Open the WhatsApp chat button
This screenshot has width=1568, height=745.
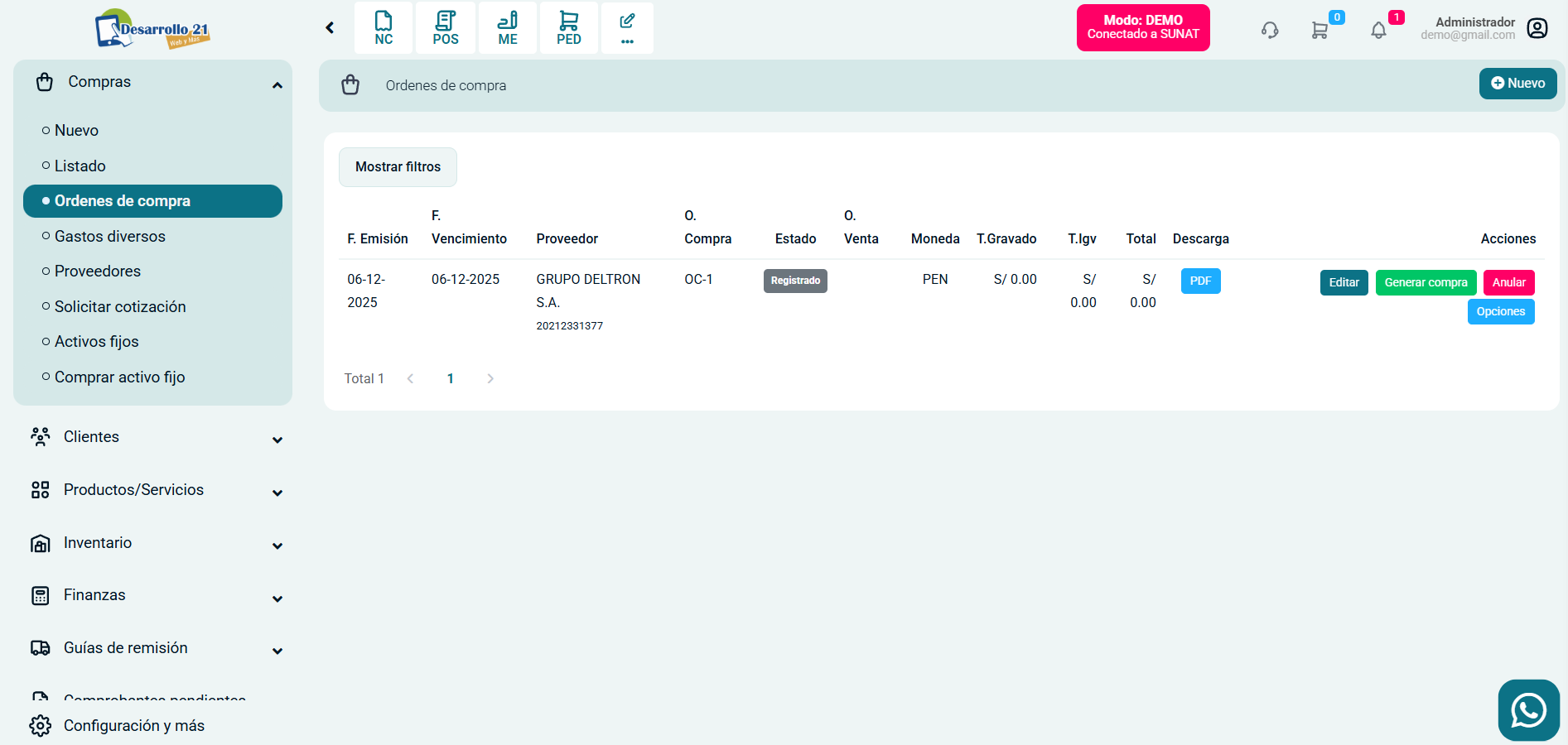pos(1528,710)
